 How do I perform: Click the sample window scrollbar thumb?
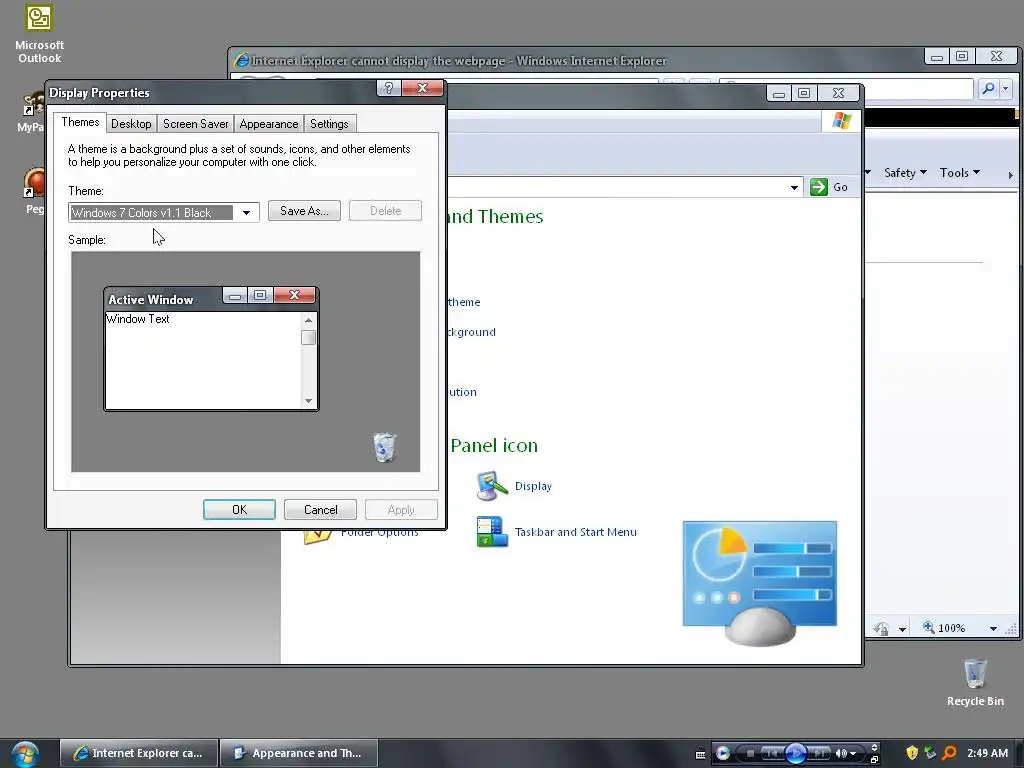coord(308,337)
